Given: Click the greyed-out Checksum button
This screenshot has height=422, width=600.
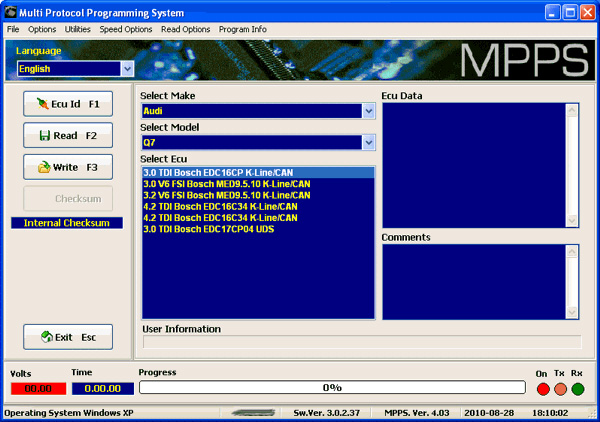Looking at the screenshot, I should click(68, 199).
